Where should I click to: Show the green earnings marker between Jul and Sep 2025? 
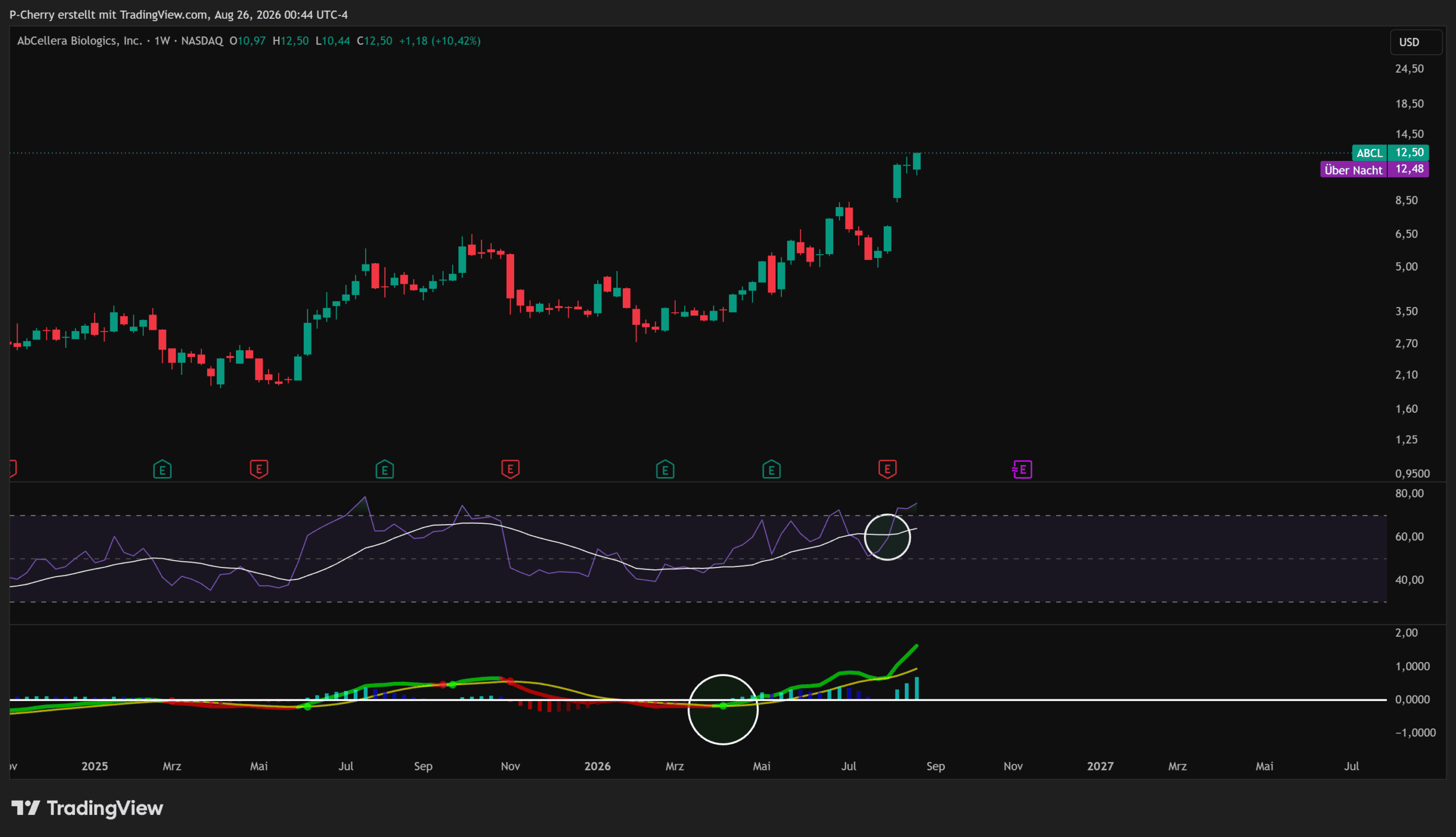(x=384, y=470)
